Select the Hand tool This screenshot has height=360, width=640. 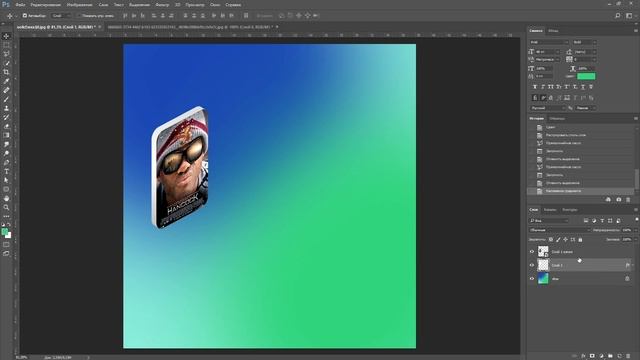pyautogui.click(x=6, y=198)
